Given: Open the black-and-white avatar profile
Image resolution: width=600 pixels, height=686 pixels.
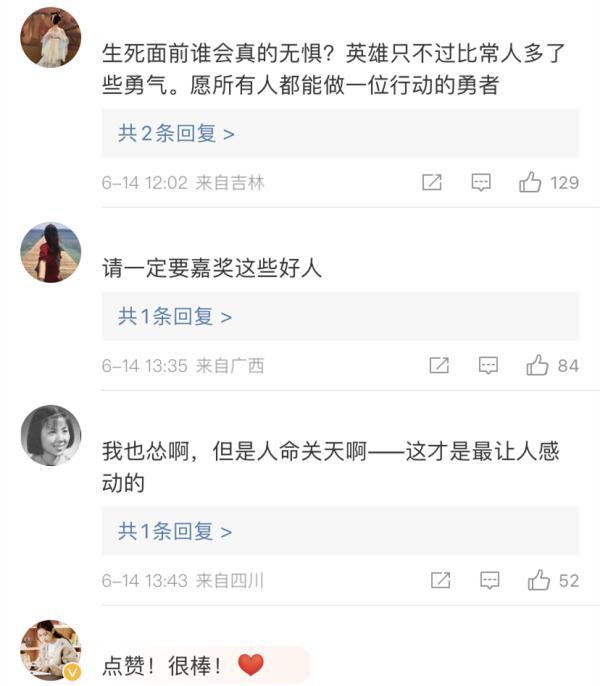Looking at the screenshot, I should (x=51, y=435).
